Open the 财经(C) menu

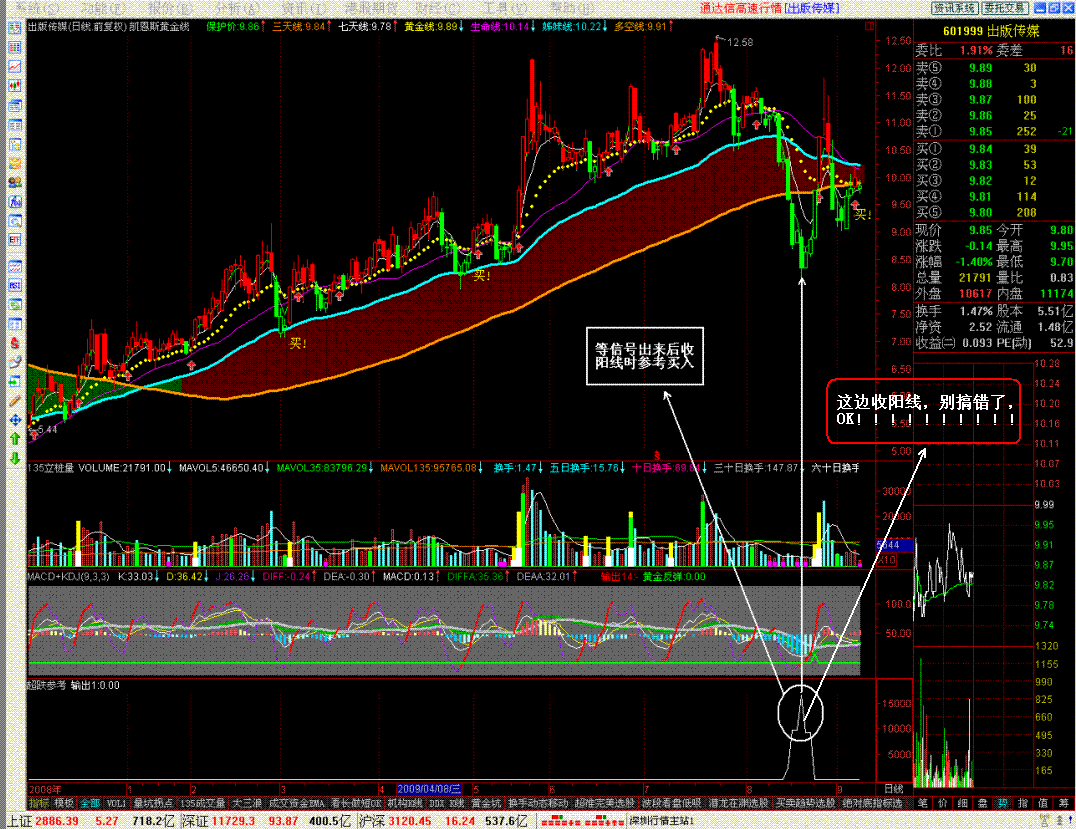tap(438, 8)
